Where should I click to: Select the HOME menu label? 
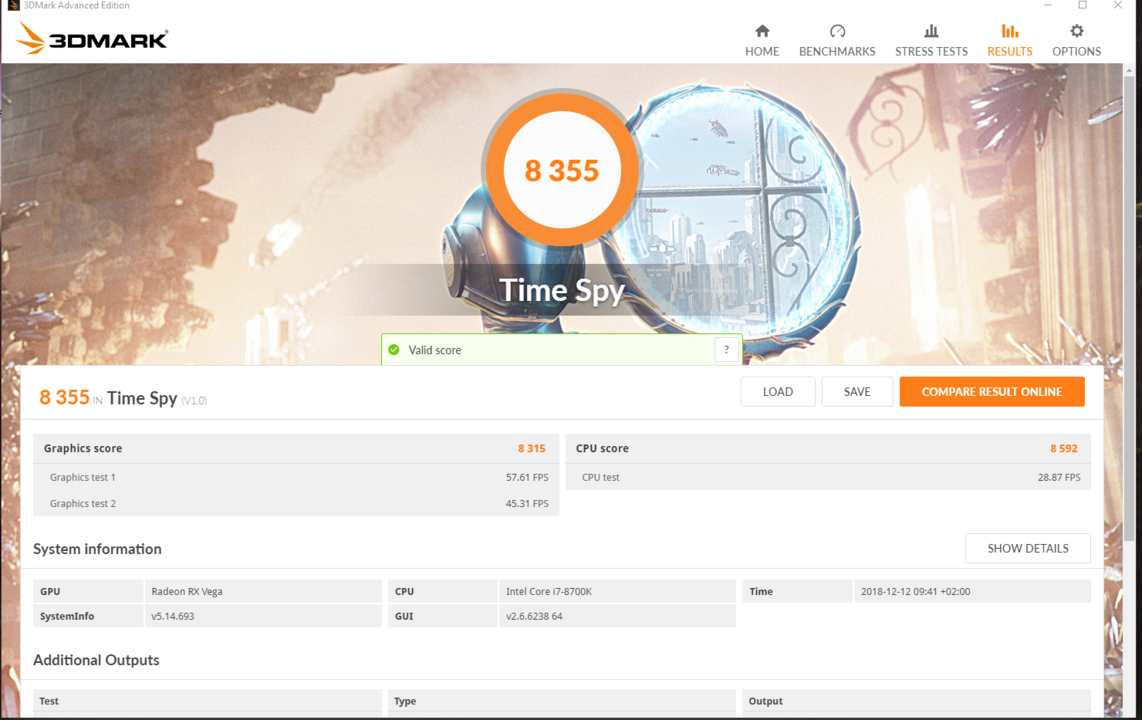point(762,52)
